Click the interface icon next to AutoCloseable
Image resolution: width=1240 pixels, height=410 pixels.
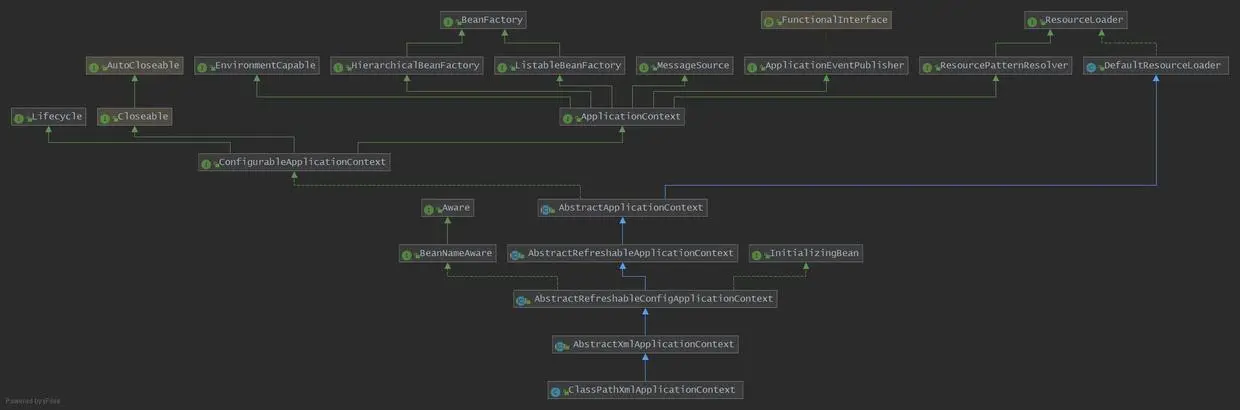coord(95,67)
